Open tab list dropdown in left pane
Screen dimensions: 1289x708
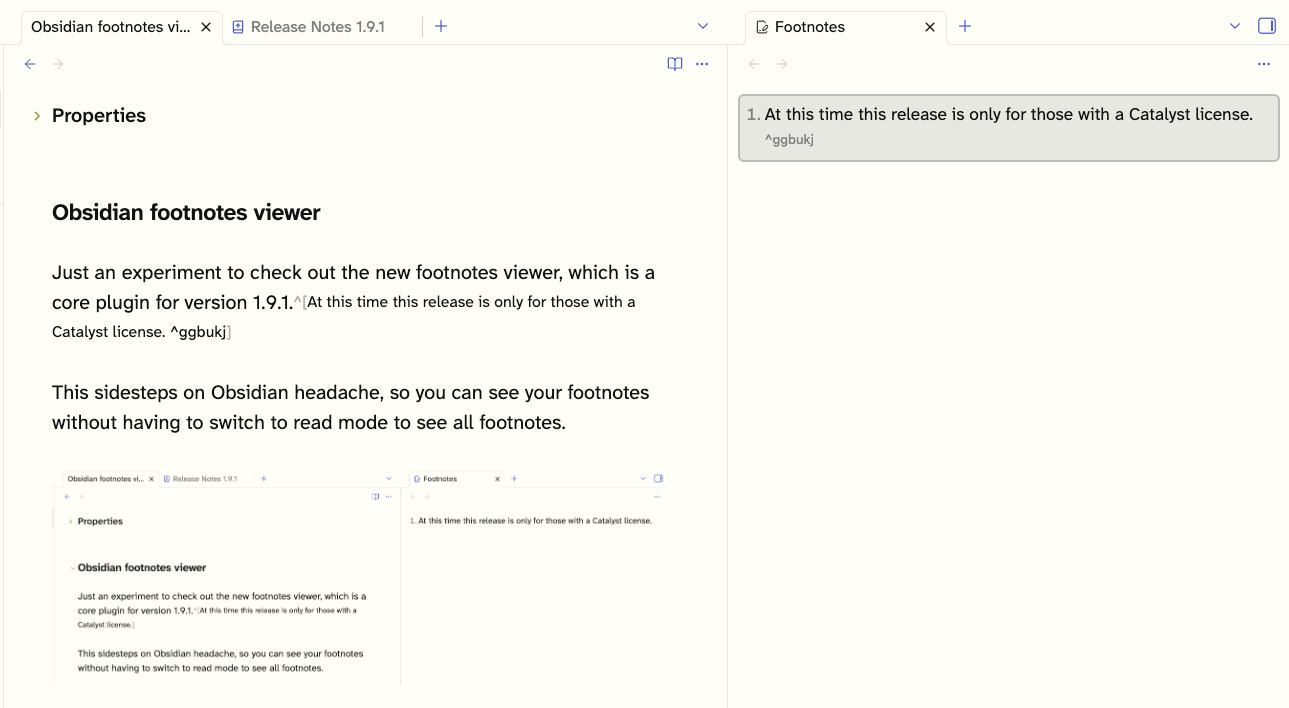tap(703, 26)
